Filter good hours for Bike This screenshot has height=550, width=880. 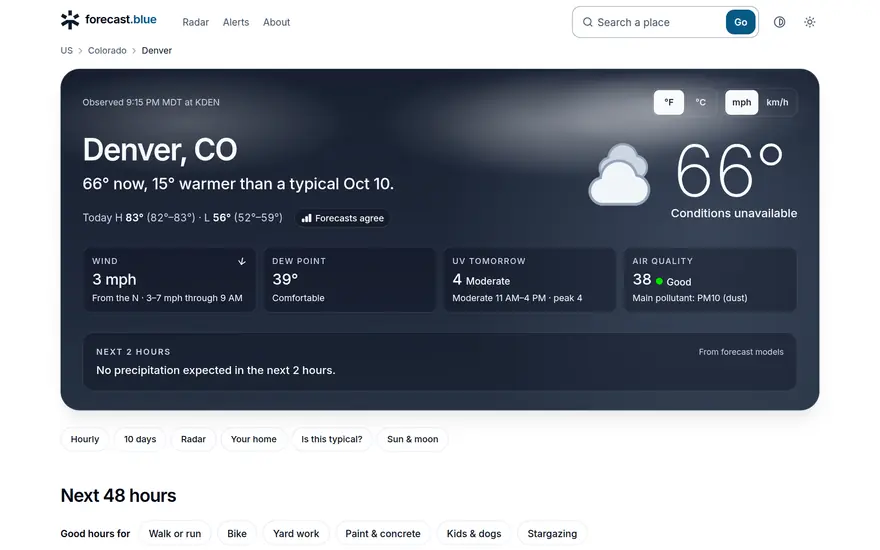pyautogui.click(x=237, y=534)
